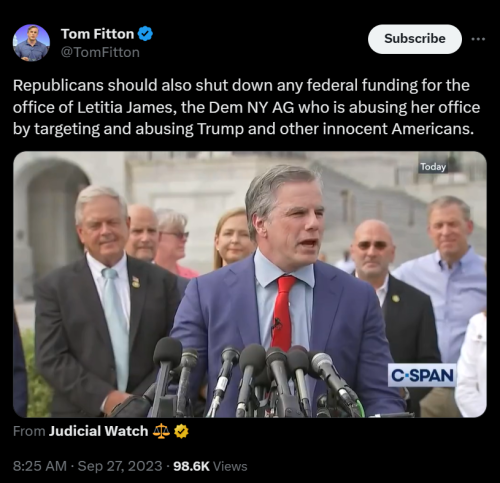Select the tweet text about Letitia James
The image size is (500, 483).
[246, 107]
